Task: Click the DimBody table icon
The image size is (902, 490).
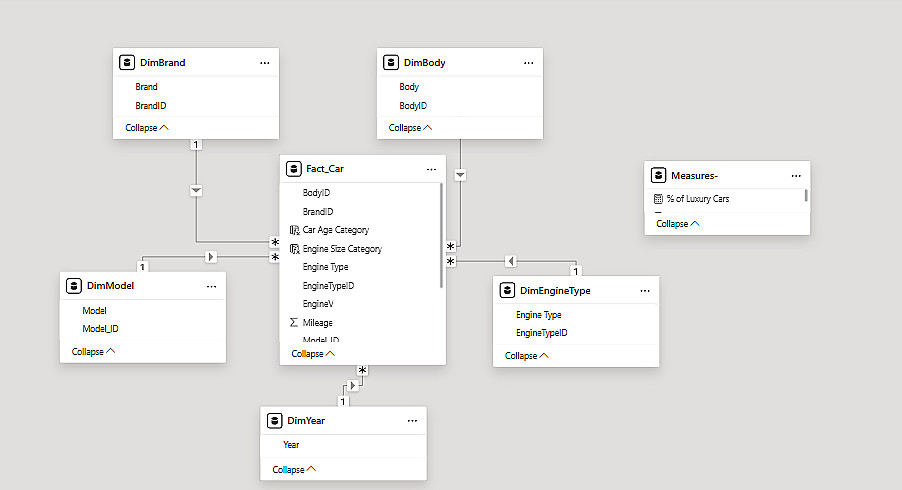Action: pos(391,62)
